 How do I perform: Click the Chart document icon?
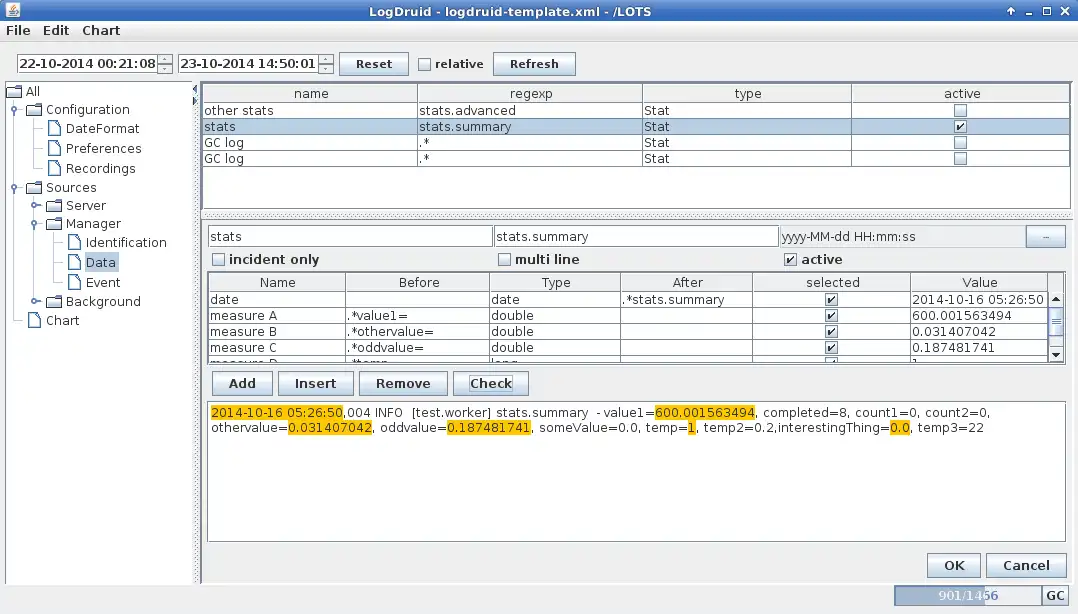pos(34,320)
